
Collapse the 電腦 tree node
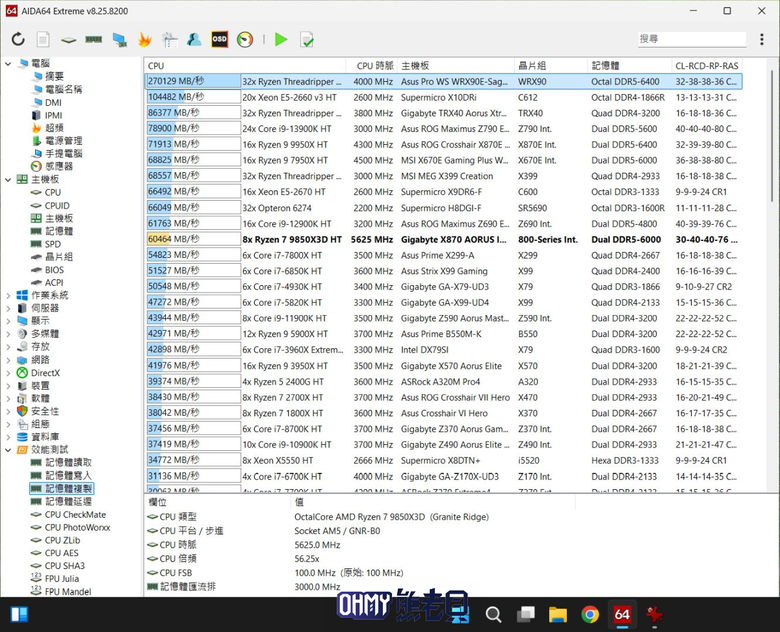[x=8, y=63]
